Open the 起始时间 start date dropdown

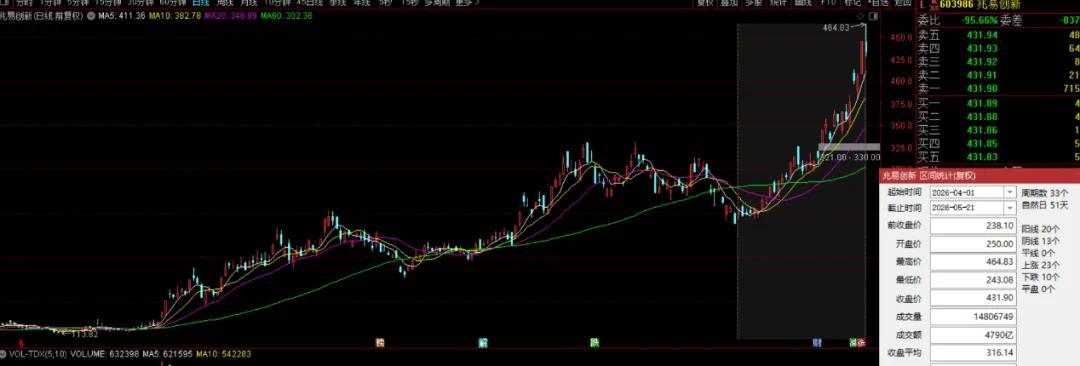point(1010,192)
